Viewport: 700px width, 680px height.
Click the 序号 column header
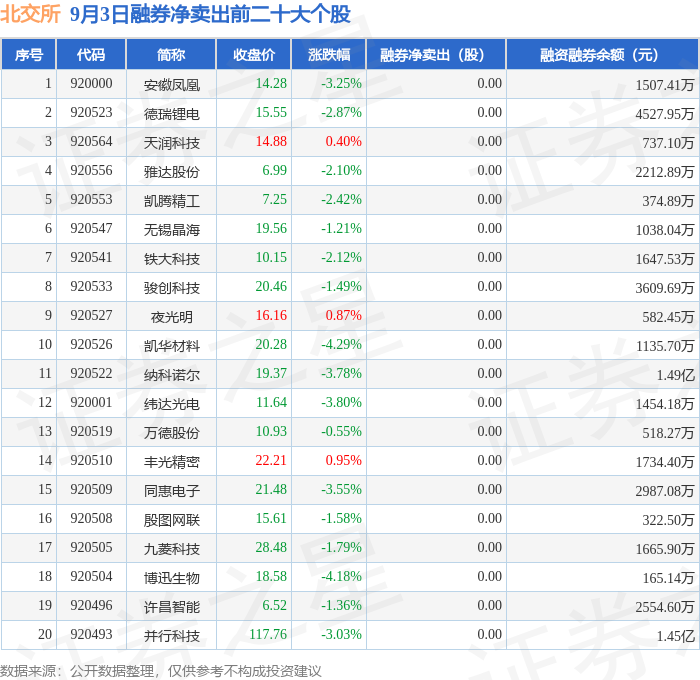point(29,55)
